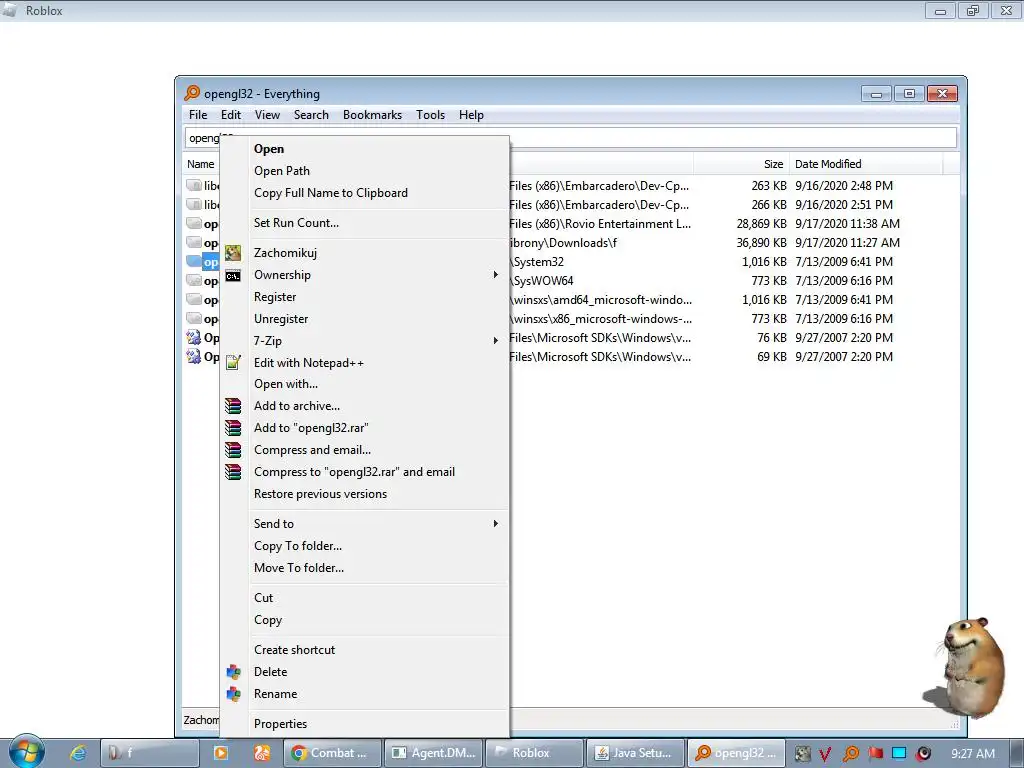
Task: Sort results by the Size column header
Action: [741, 164]
